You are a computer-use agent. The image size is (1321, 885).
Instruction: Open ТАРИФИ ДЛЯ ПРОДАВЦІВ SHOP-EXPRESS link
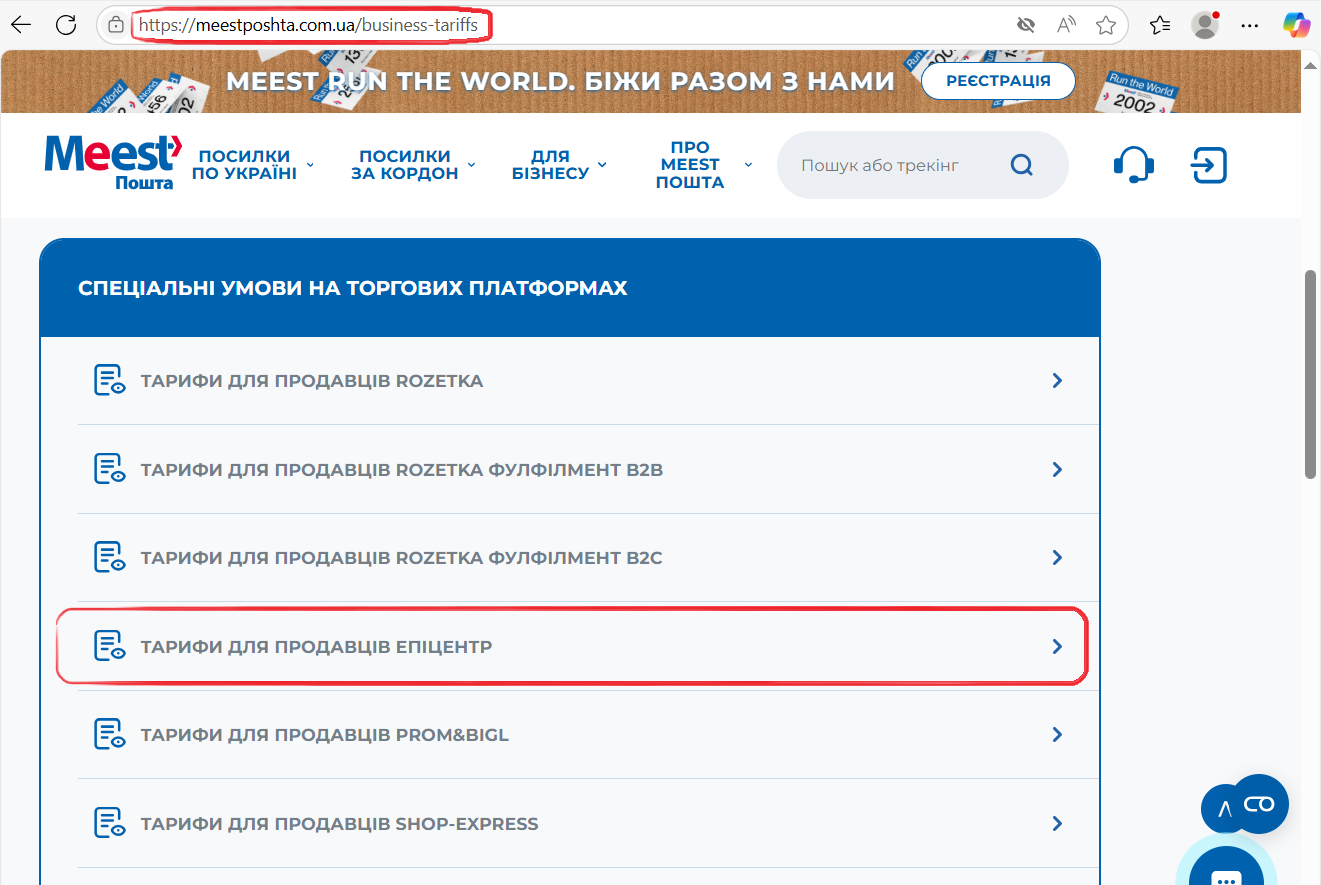340,823
